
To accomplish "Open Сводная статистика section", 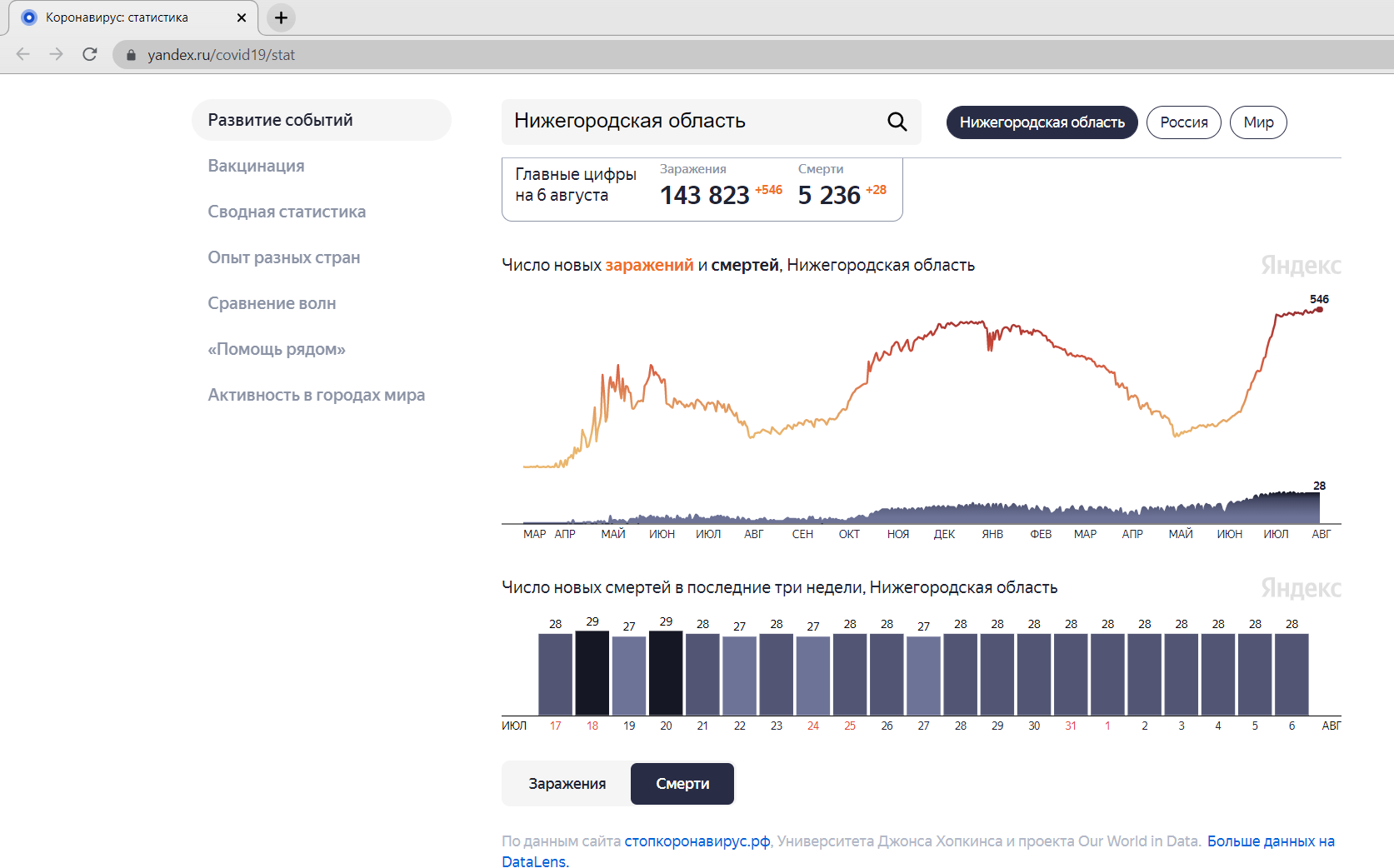I will [x=287, y=212].
